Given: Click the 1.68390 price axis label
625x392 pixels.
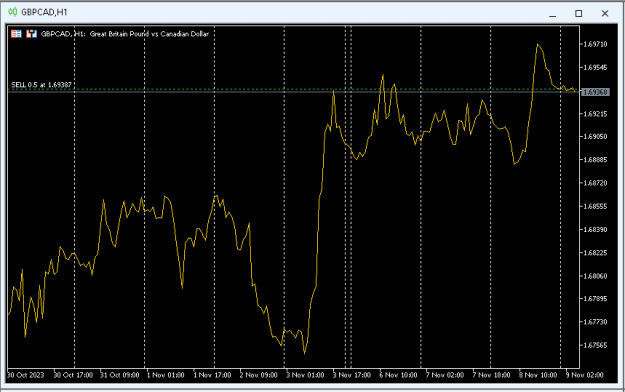Looking at the screenshot, I should click(x=596, y=229).
